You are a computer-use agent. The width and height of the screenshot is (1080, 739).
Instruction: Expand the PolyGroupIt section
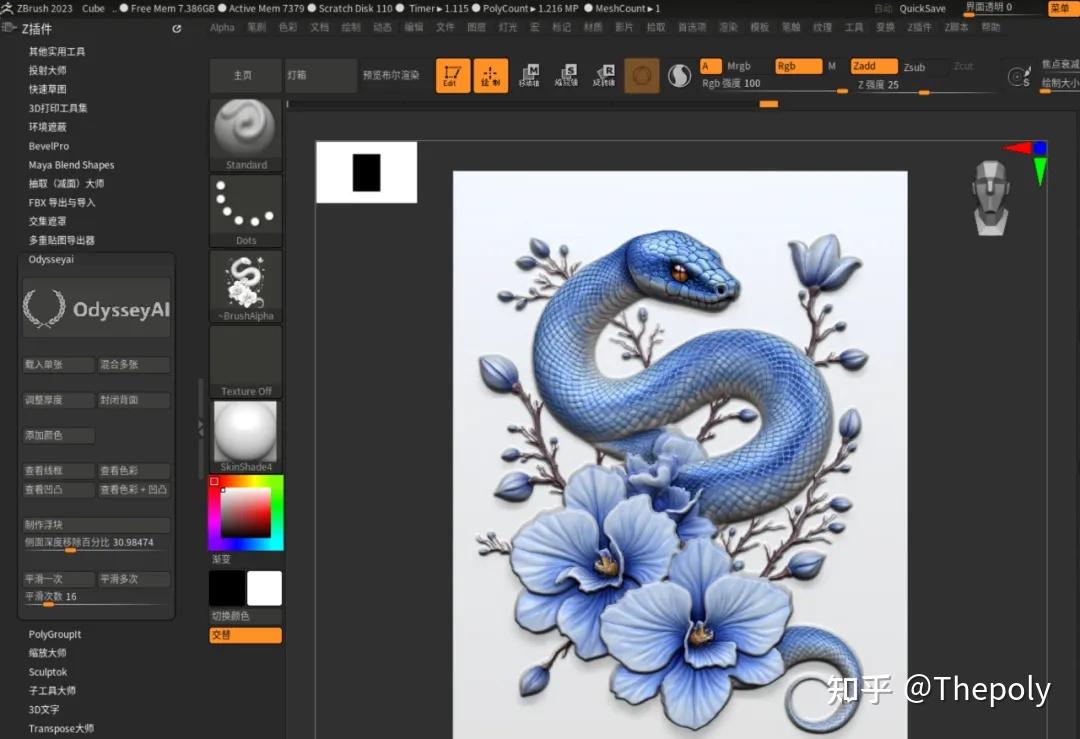(55, 634)
